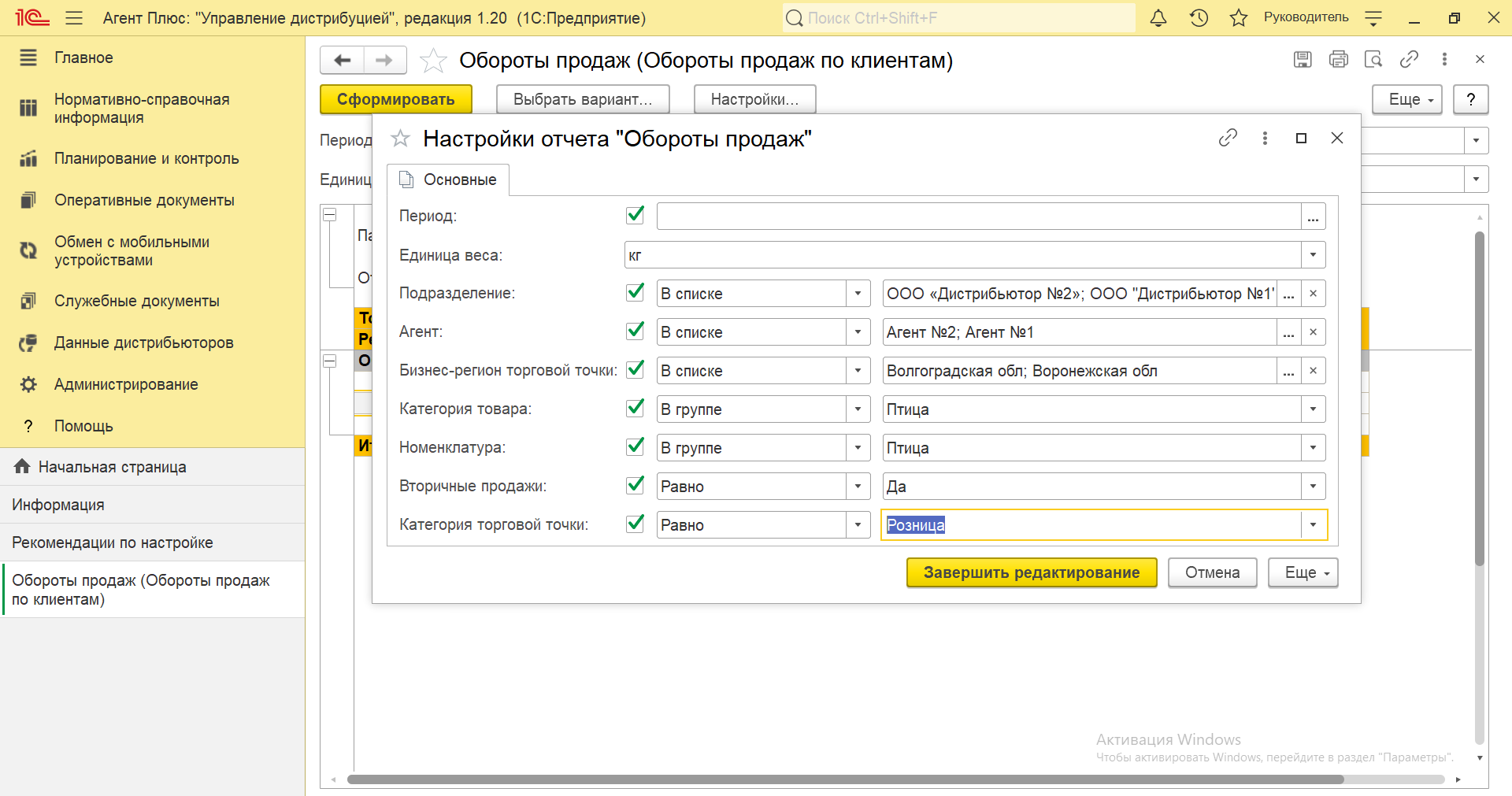1512x796 pixels.
Task: Click Сформировать button
Action: click(x=396, y=99)
